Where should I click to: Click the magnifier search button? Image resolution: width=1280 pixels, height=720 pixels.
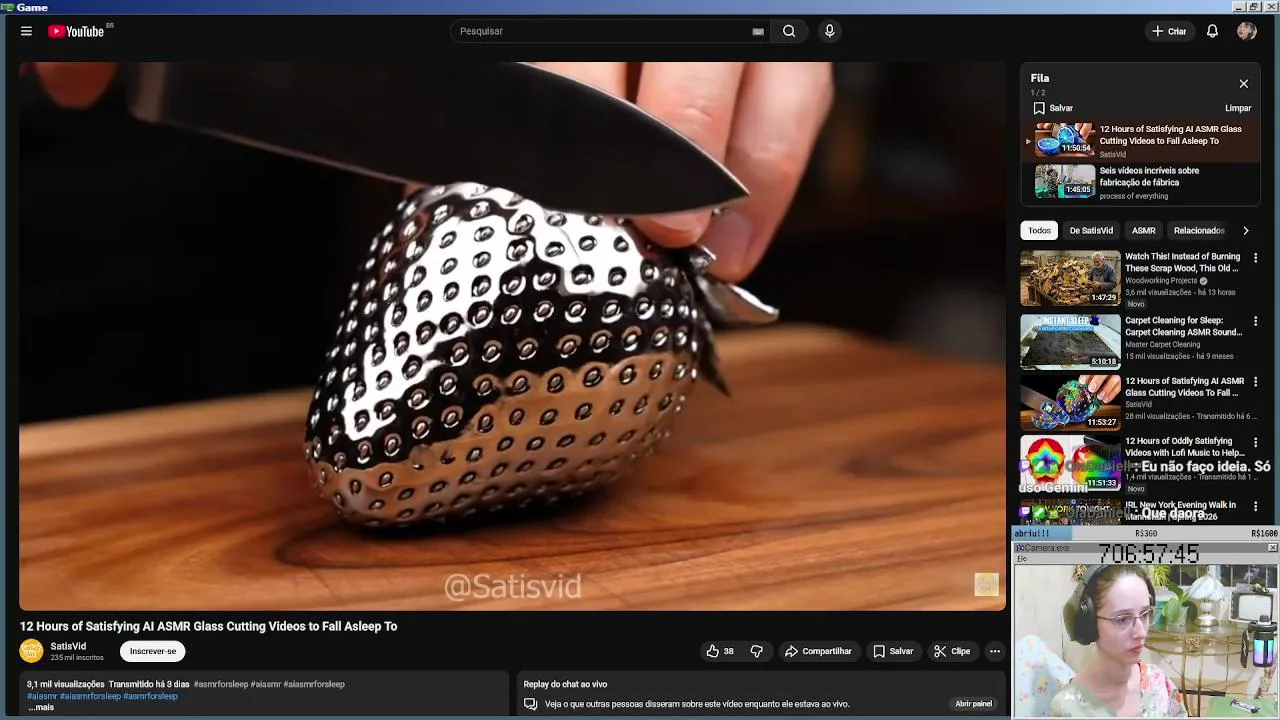[789, 31]
